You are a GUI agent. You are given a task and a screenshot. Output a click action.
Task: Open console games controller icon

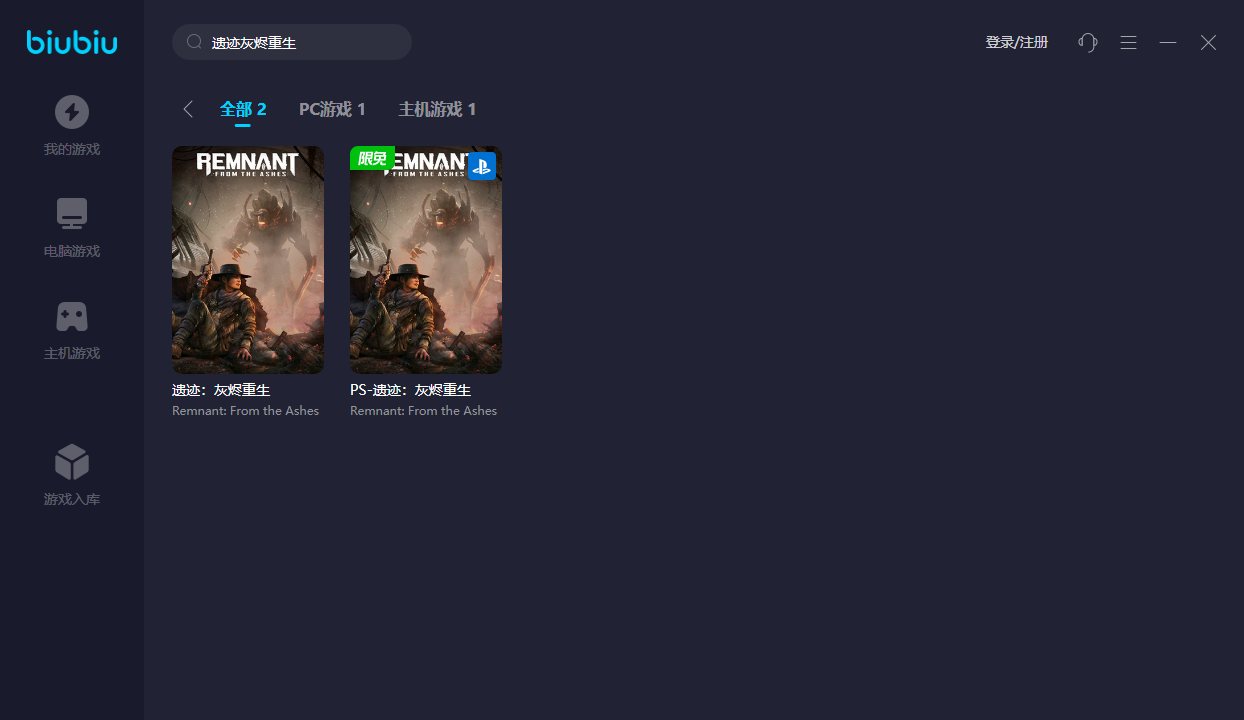(x=72, y=317)
